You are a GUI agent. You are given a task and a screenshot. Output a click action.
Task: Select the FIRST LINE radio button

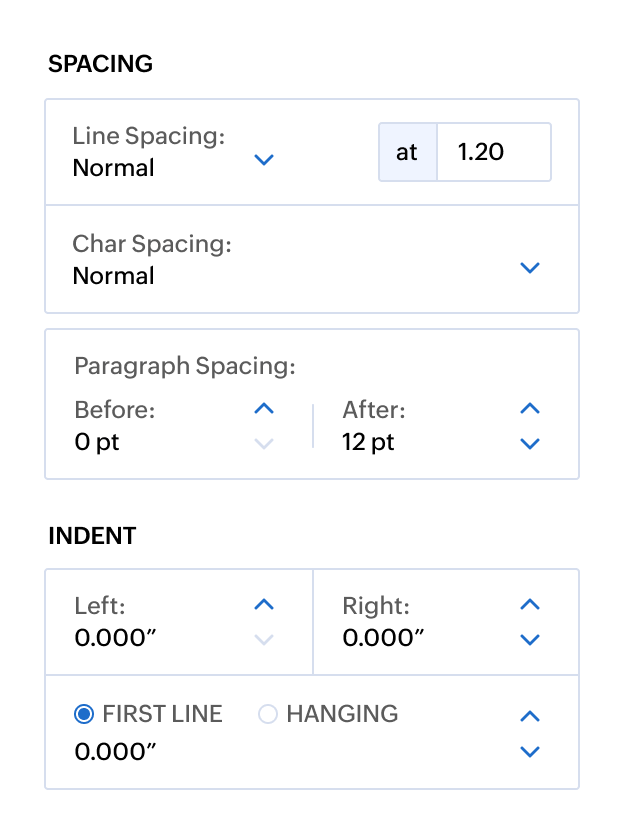point(84,714)
